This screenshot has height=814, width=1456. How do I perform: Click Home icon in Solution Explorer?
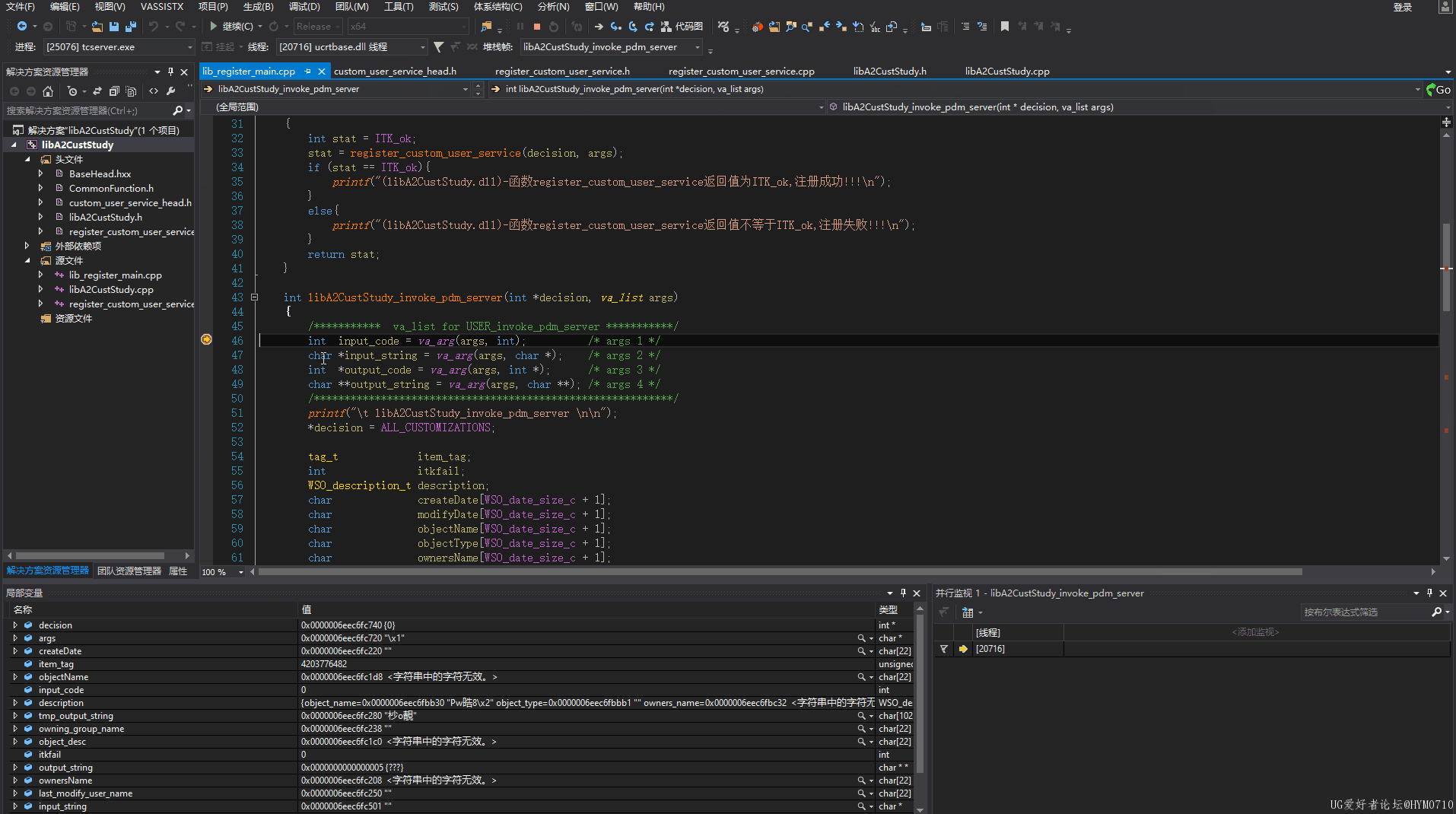[x=48, y=91]
